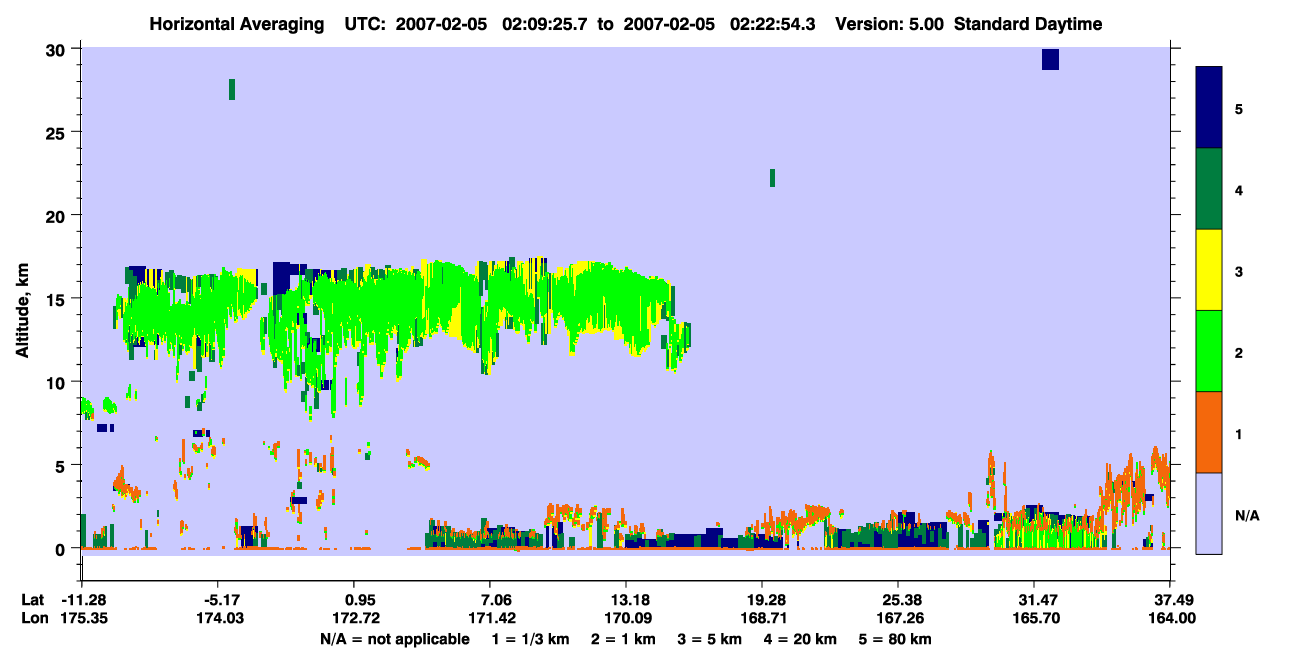Click the dark green color bar segment labeled 4
Screen dimensions: 1300x667
1209,189
